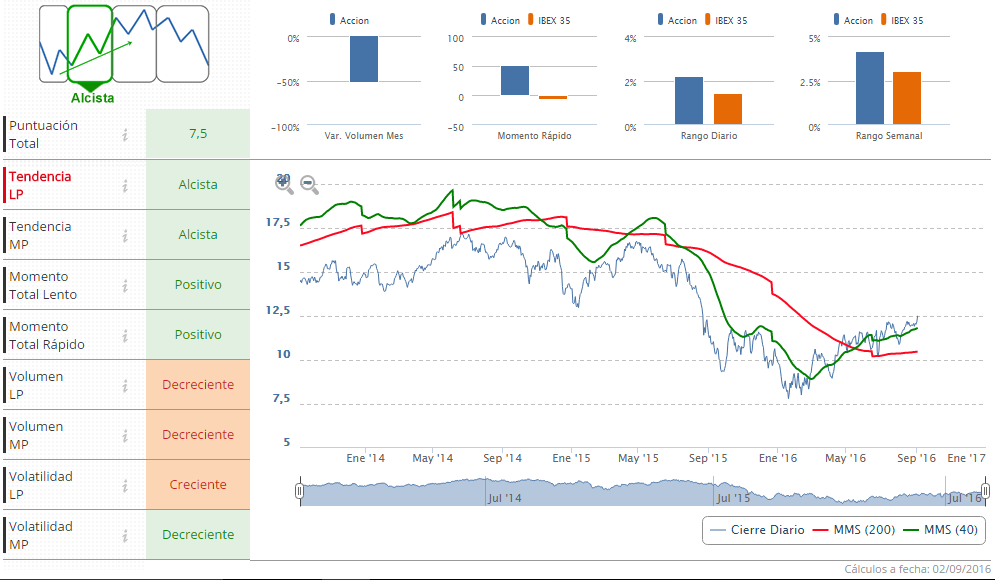Open info icon for Volatilidad MP
Image resolution: width=995 pixels, height=580 pixels.
coord(125,535)
